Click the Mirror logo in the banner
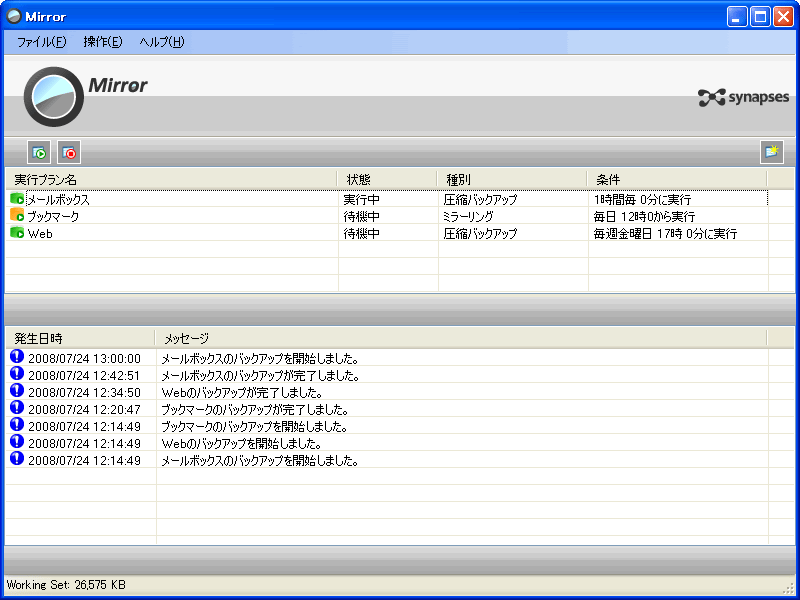This screenshot has width=800, height=600. [85, 96]
